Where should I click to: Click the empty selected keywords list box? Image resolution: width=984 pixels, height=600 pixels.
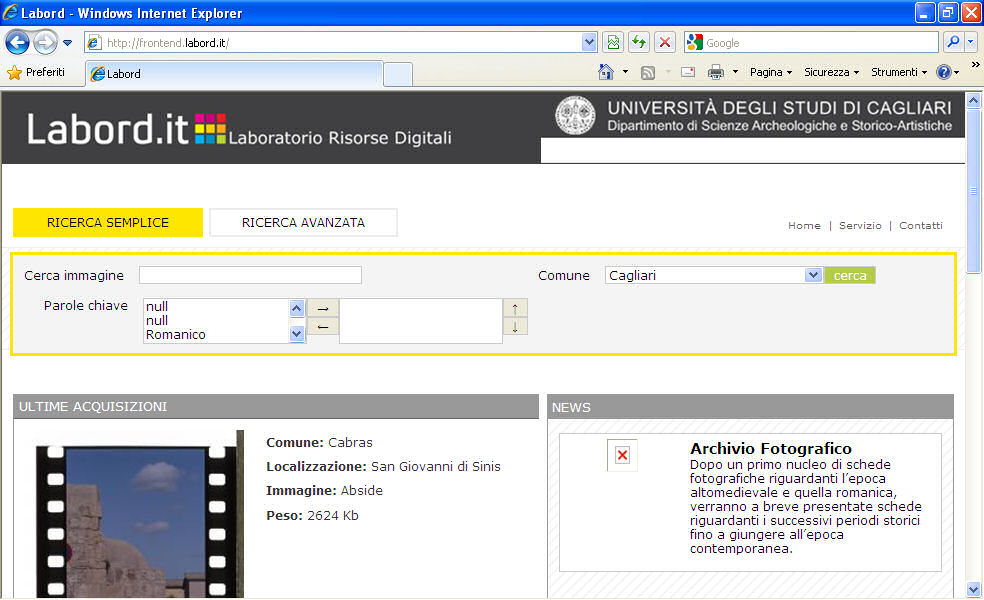(x=420, y=321)
